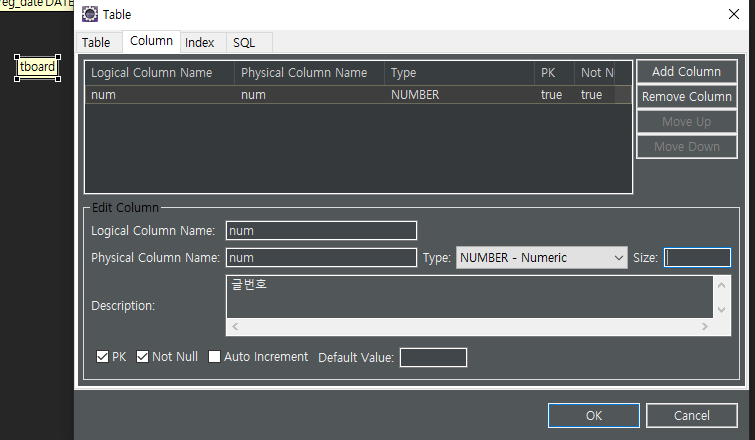The width and height of the screenshot is (755, 440).
Task: Click the num logical name cell in table
Action: 159,95
